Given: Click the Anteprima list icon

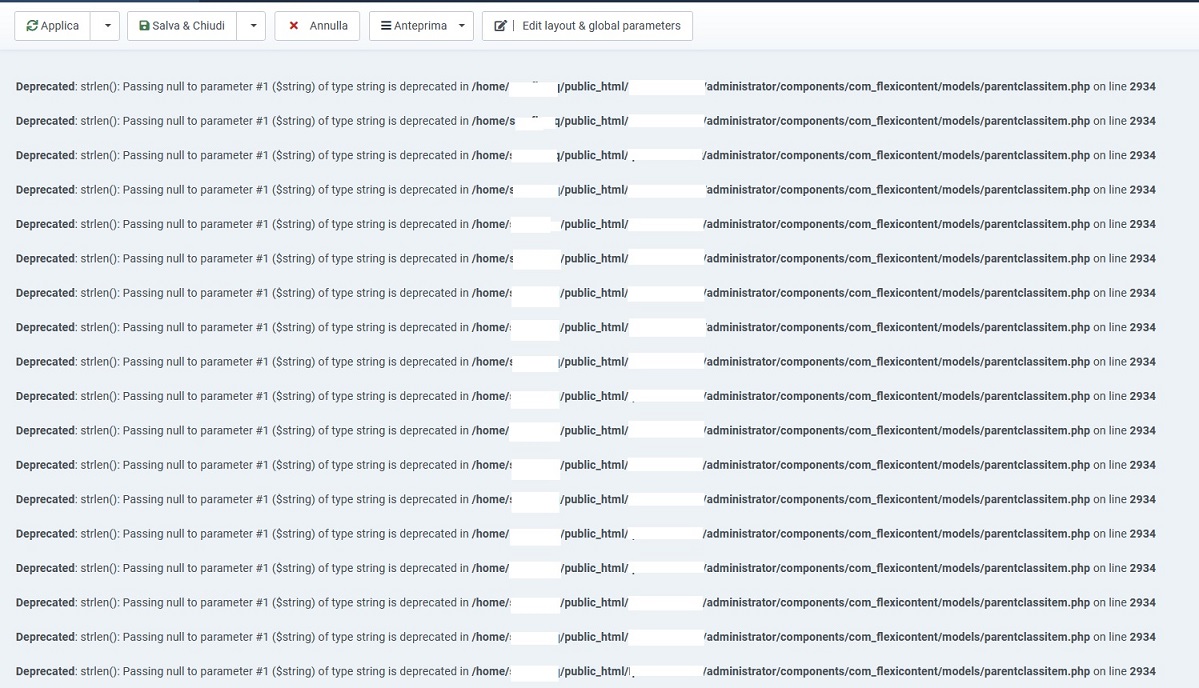Looking at the screenshot, I should [x=386, y=26].
